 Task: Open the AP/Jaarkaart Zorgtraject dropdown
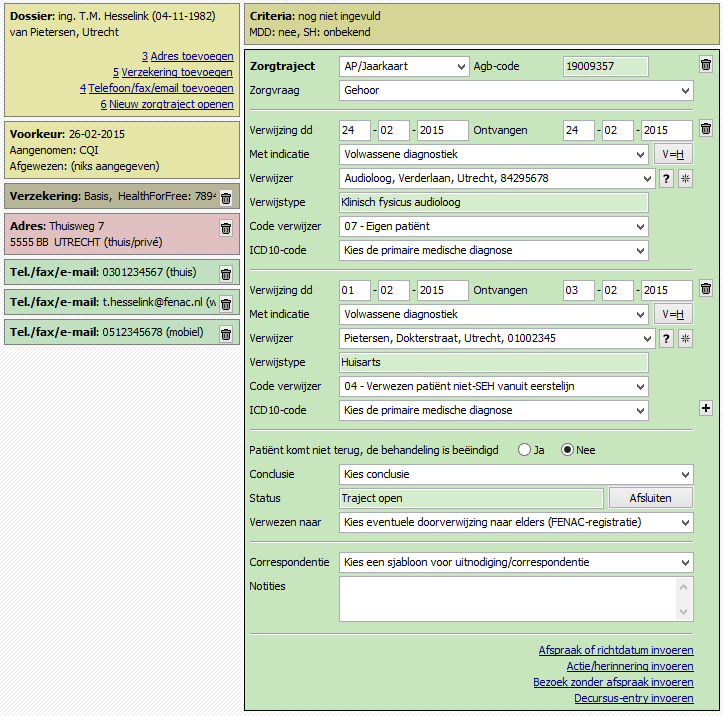pyautogui.click(x=403, y=66)
